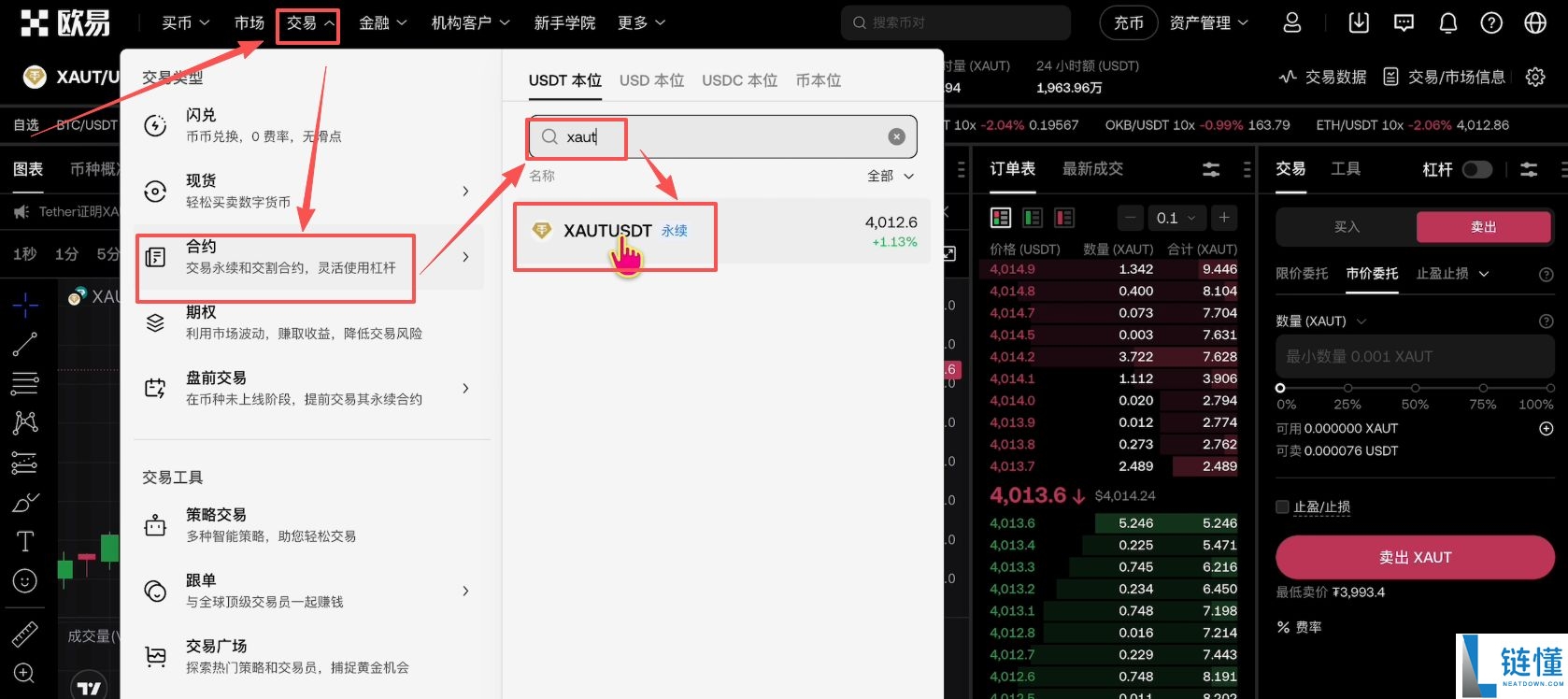Image resolution: width=1568 pixels, height=699 pixels.
Task: Expand the 金融 dropdown menu
Action: click(x=383, y=22)
